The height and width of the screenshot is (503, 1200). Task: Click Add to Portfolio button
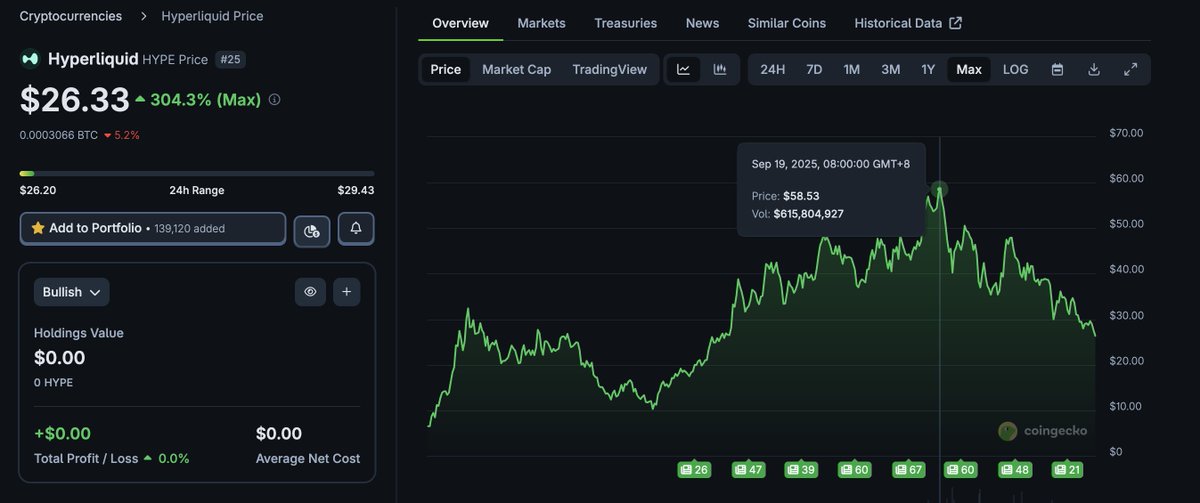[153, 228]
